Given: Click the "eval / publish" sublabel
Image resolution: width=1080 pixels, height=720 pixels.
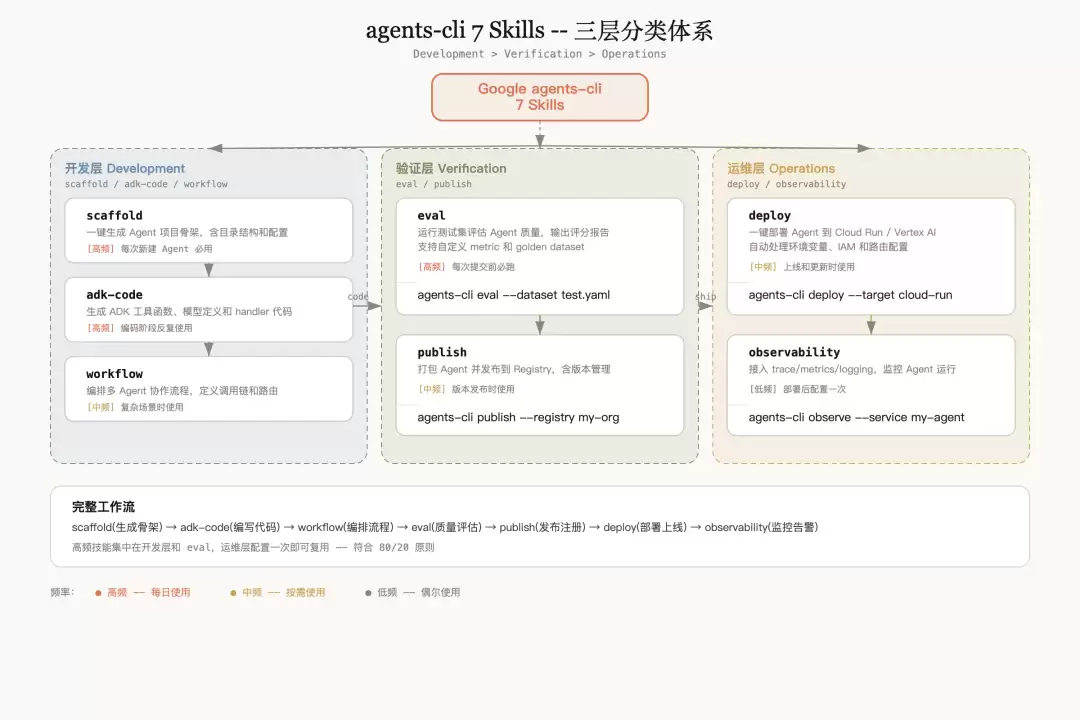Looking at the screenshot, I should pyautogui.click(x=434, y=184).
